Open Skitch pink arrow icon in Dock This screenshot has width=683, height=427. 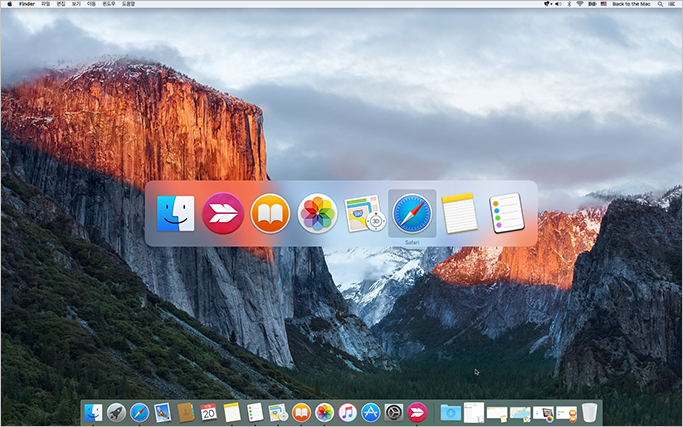point(417,412)
